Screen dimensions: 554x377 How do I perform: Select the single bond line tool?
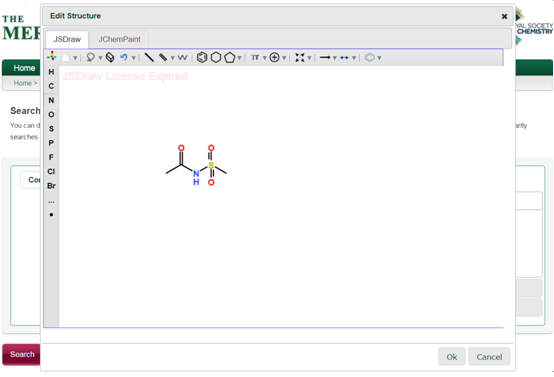(149, 57)
